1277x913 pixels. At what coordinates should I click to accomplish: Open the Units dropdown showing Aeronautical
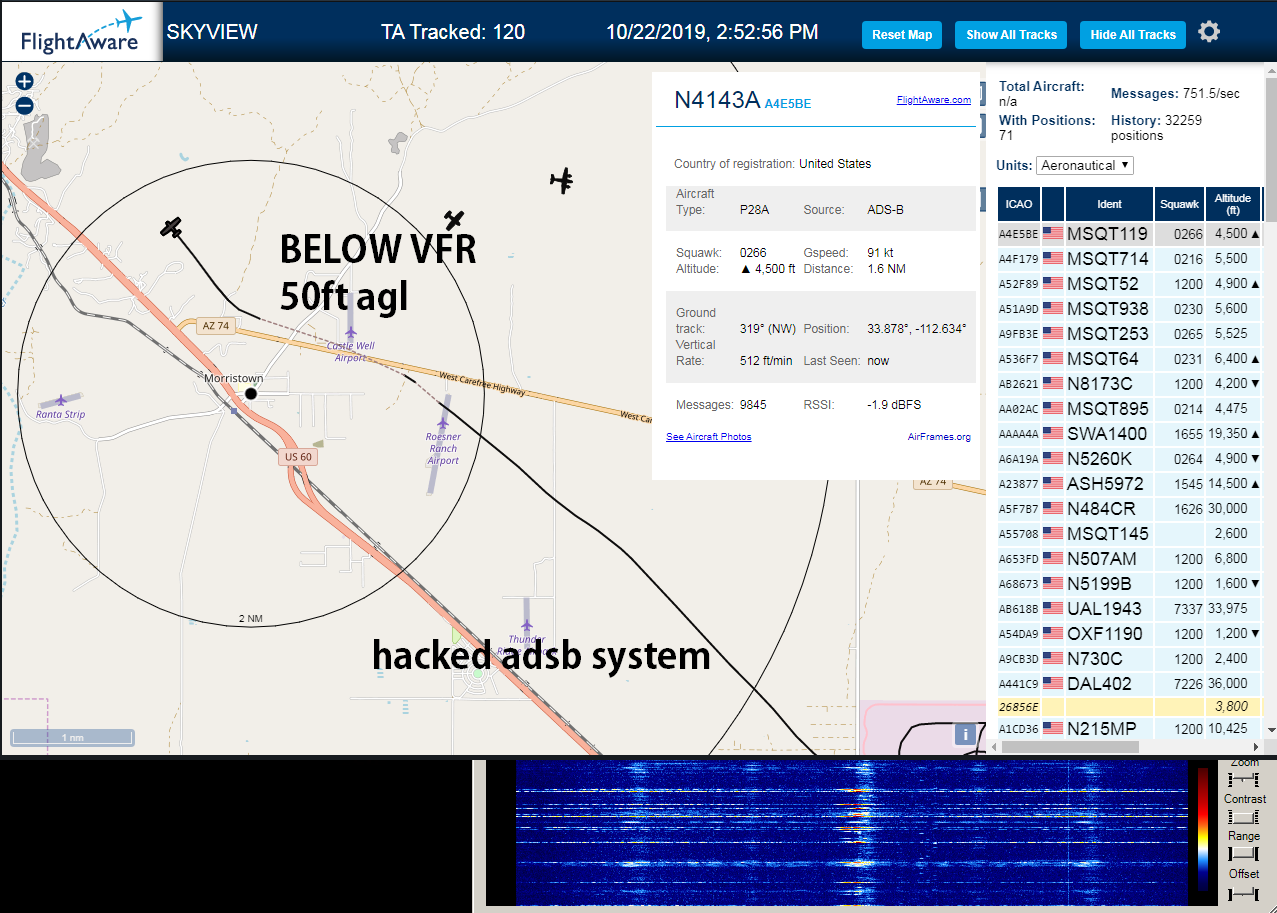[1085, 165]
